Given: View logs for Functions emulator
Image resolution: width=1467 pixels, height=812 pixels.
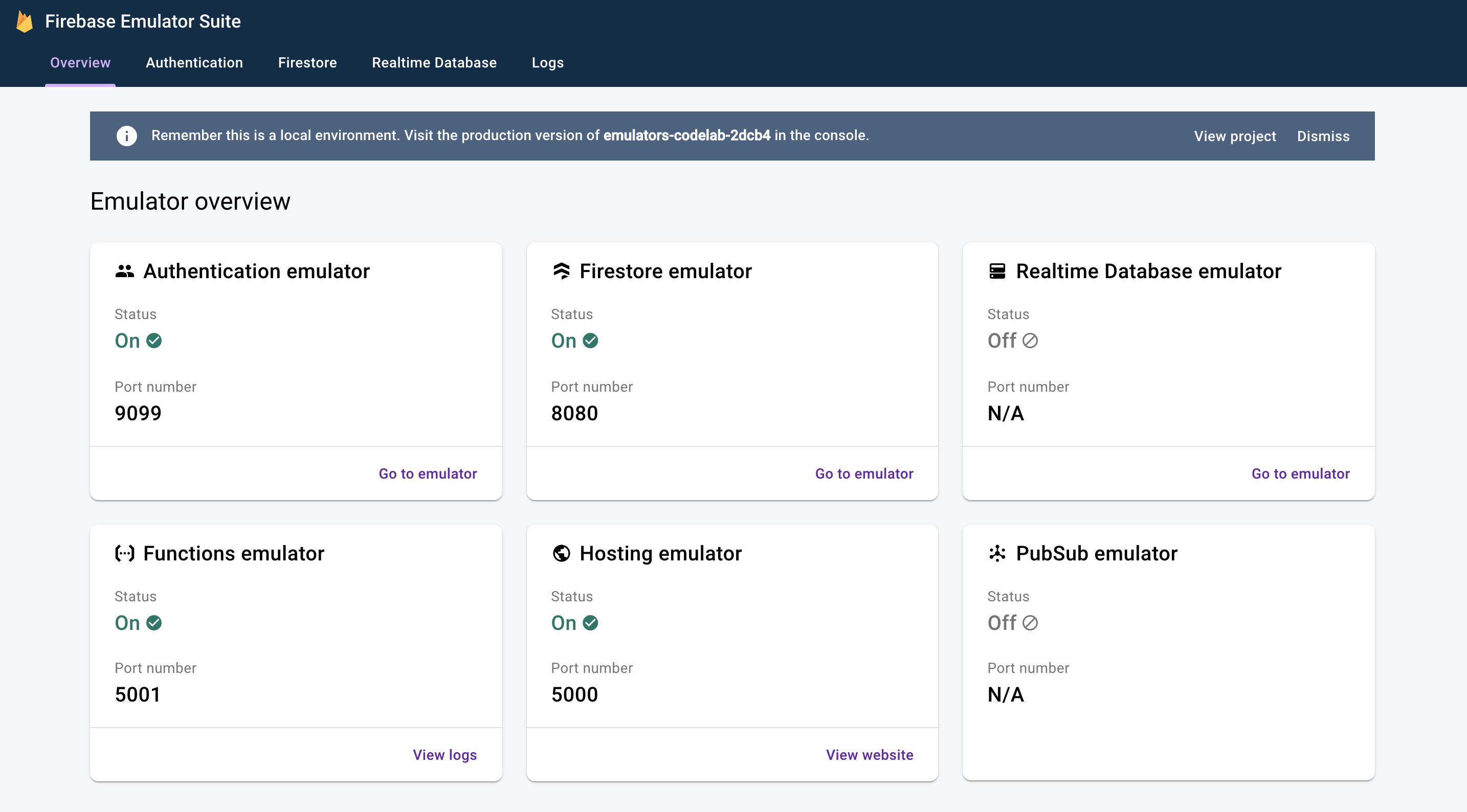Looking at the screenshot, I should coord(444,754).
